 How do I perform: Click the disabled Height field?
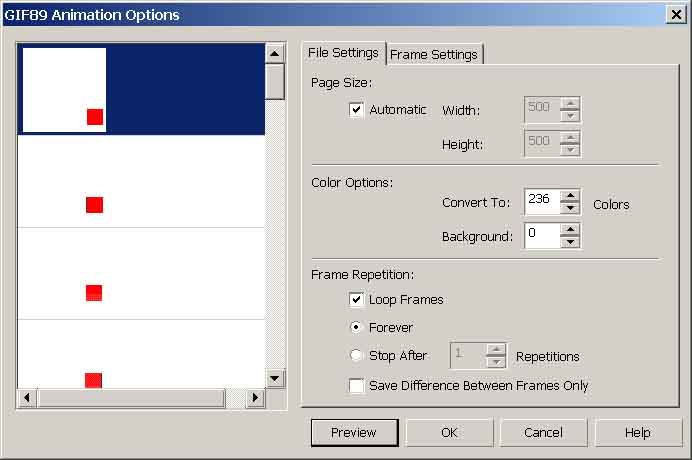[542, 143]
